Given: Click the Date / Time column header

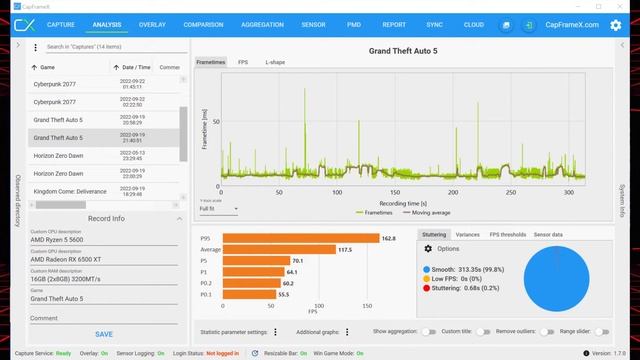Looking at the screenshot, I should 136,67.
